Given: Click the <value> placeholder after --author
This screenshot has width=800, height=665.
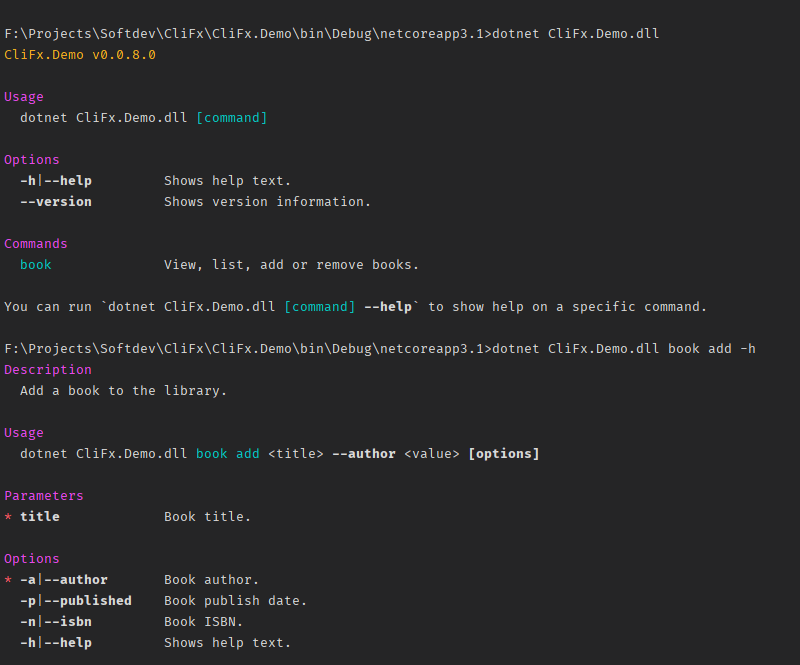Looking at the screenshot, I should point(432,454).
